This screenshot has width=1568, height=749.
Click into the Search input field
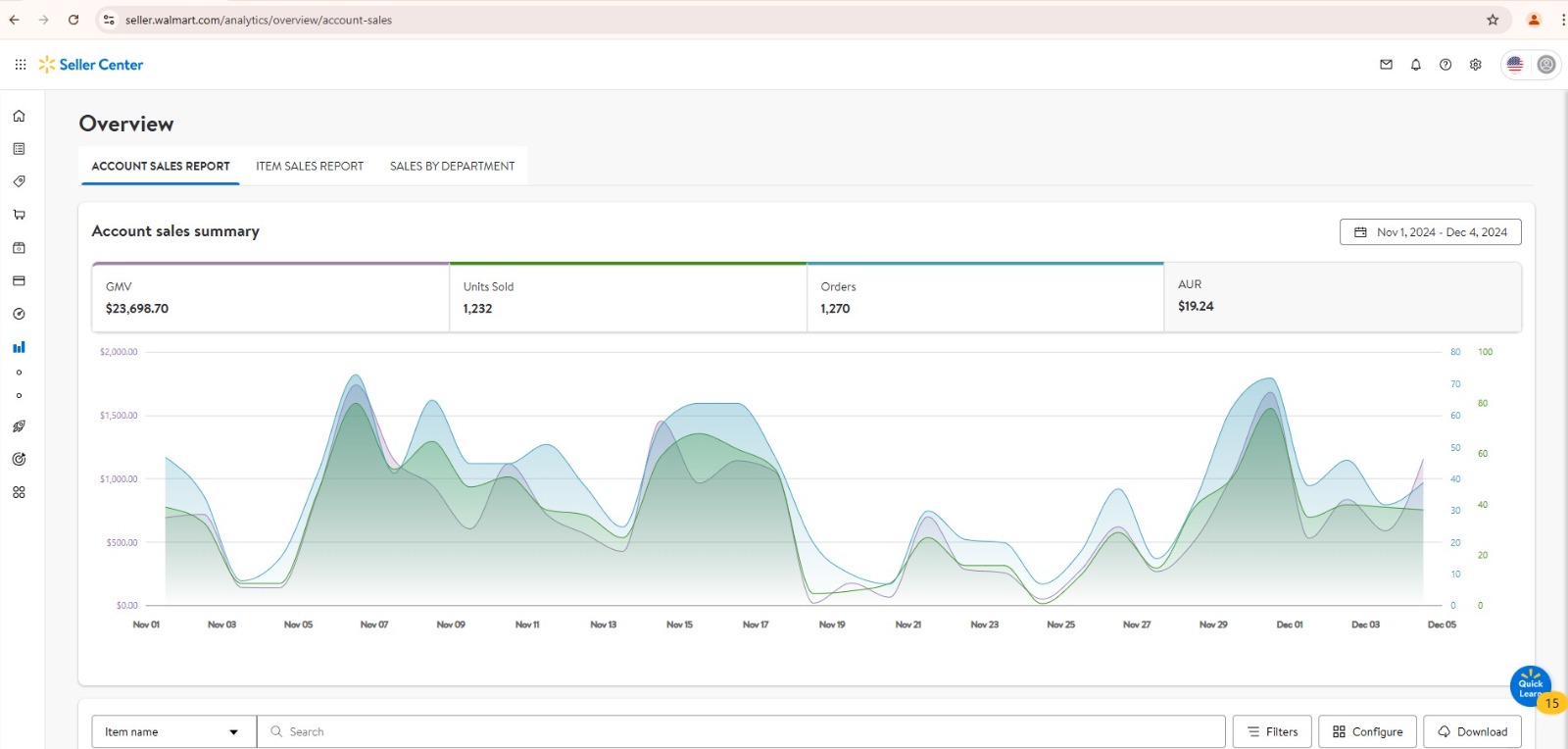(745, 731)
